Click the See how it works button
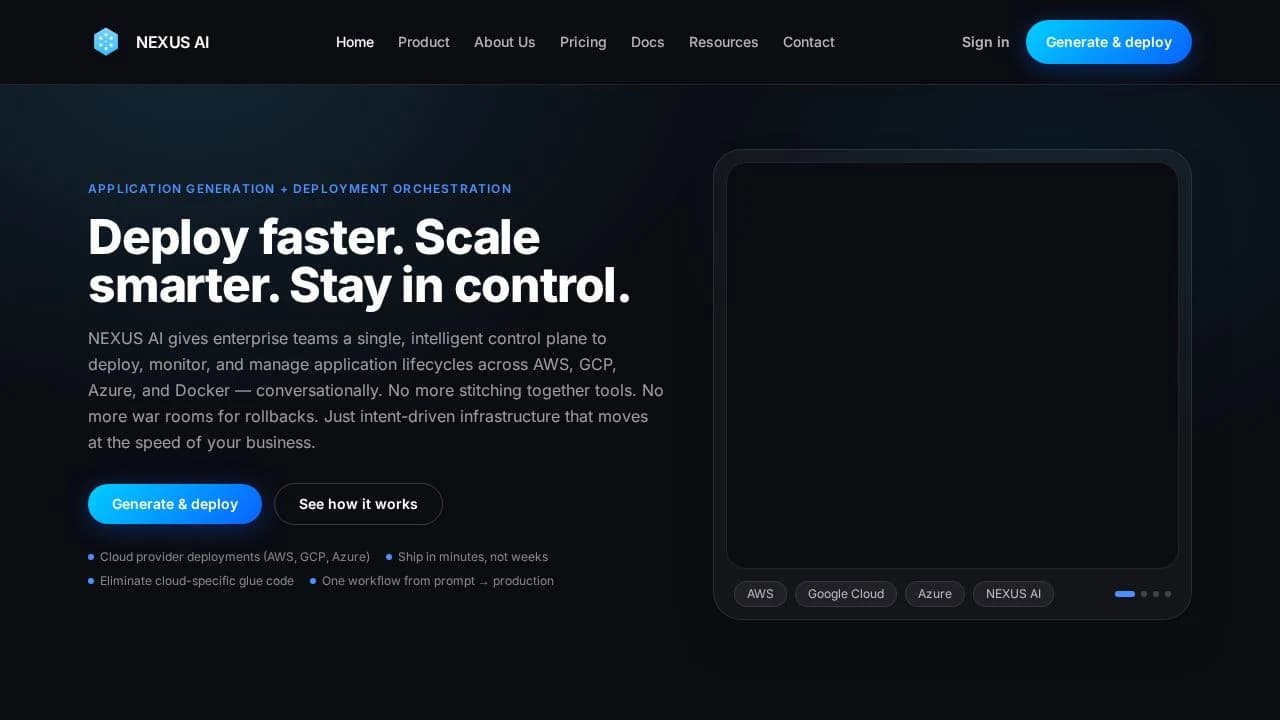The height and width of the screenshot is (720, 1280). click(358, 504)
